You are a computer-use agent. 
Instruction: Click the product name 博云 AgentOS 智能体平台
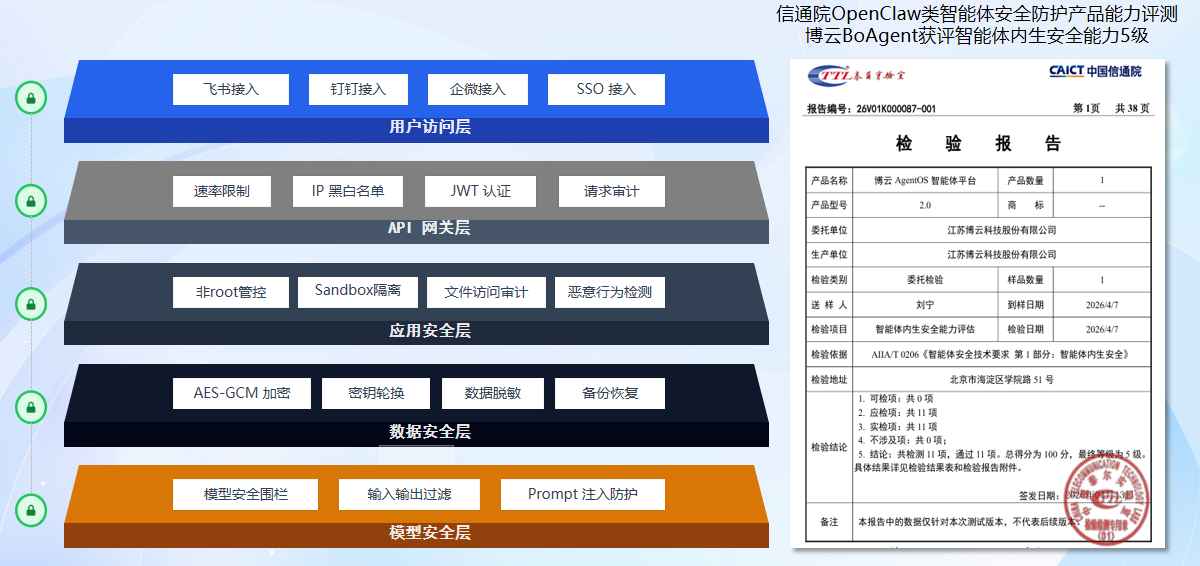coord(923,181)
